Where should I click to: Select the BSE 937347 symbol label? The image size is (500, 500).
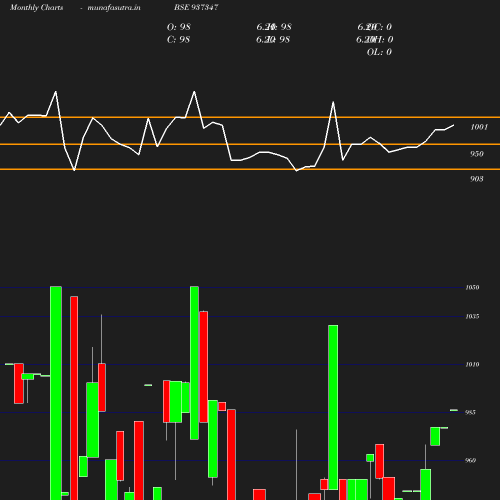(196, 7)
